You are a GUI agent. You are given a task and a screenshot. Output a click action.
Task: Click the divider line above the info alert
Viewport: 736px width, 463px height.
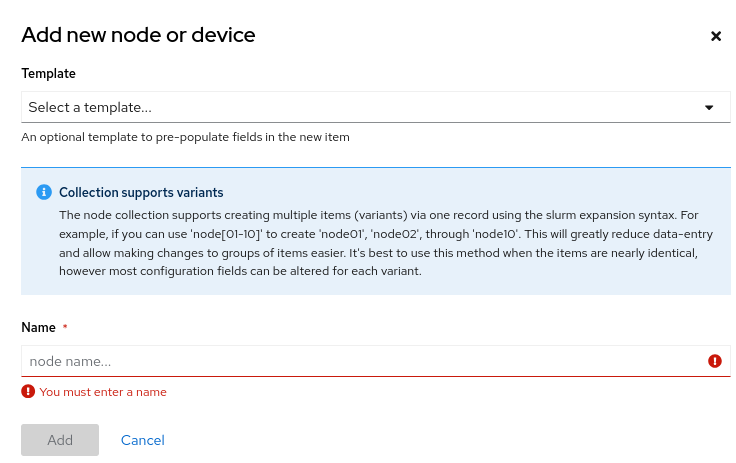376,167
